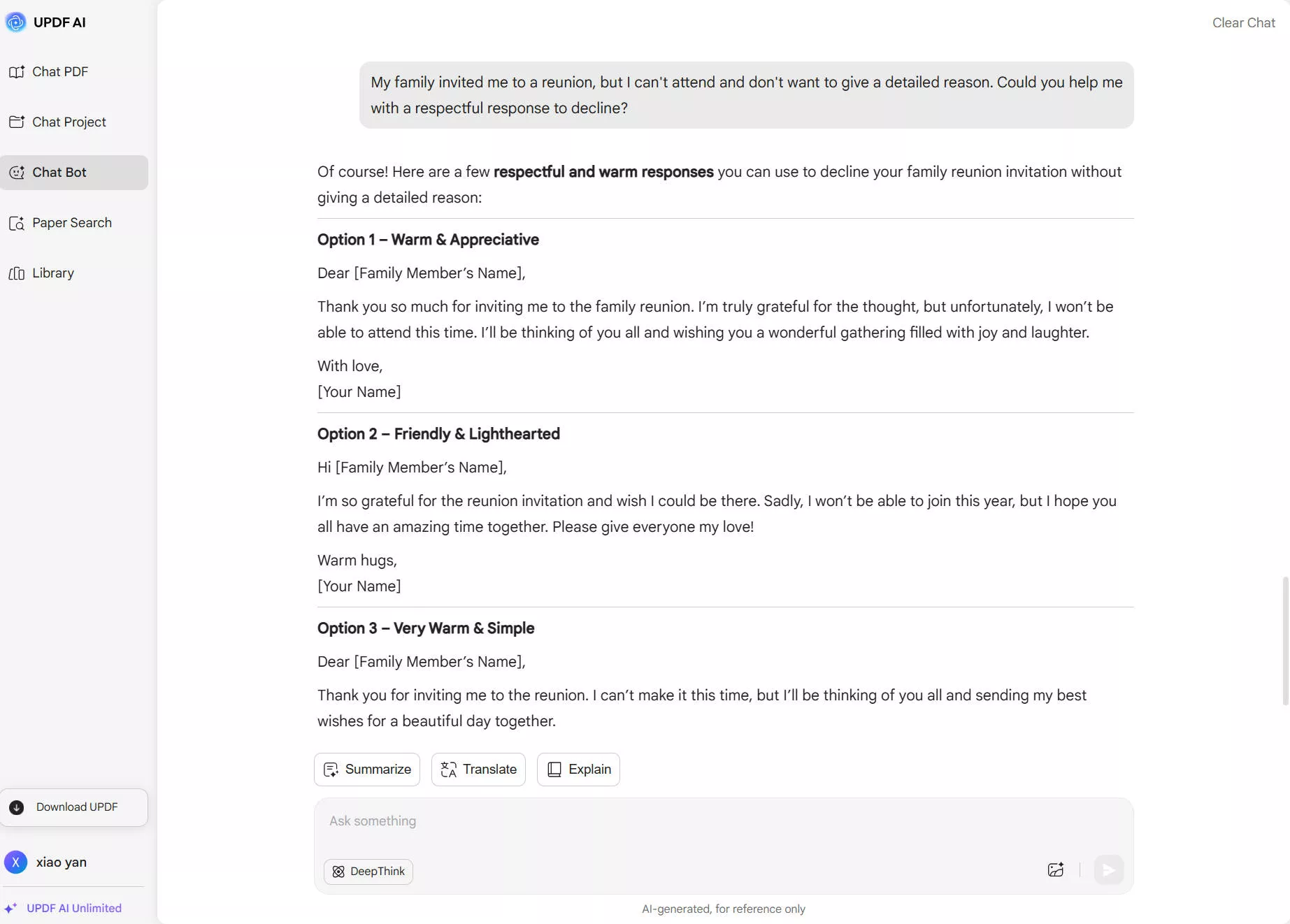
Task: Click the UPDF AI logo icon
Action: point(15,22)
